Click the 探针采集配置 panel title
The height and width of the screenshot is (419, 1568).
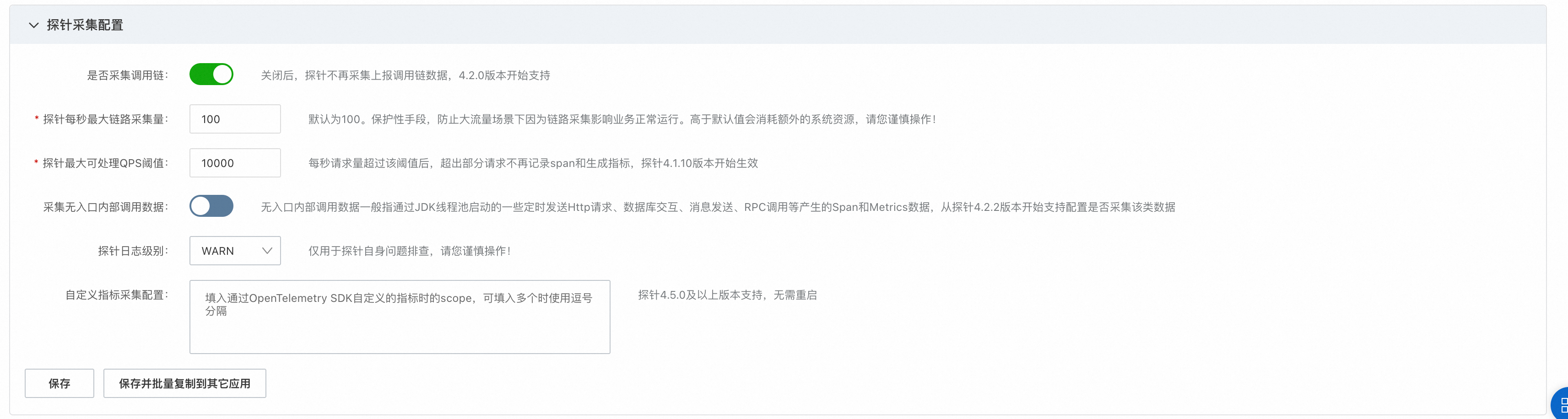(85, 25)
